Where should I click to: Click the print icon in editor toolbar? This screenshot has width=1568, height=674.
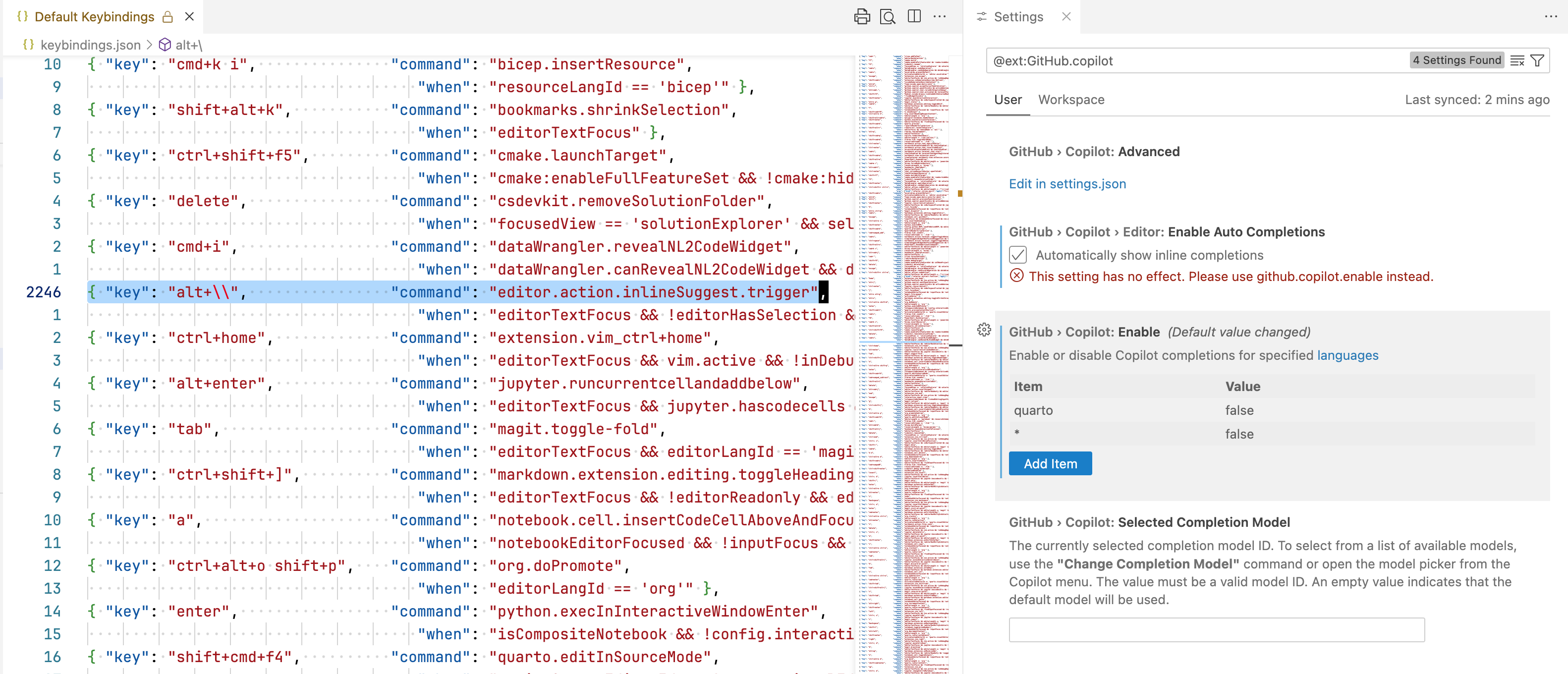(x=861, y=16)
